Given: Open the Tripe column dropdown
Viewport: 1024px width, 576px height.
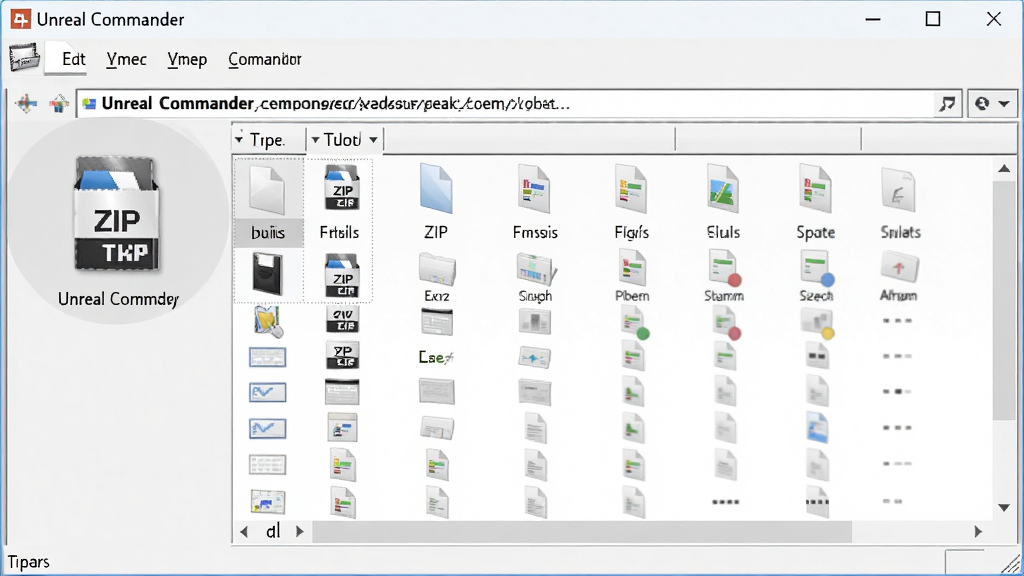Looking at the screenshot, I should click(x=239, y=140).
